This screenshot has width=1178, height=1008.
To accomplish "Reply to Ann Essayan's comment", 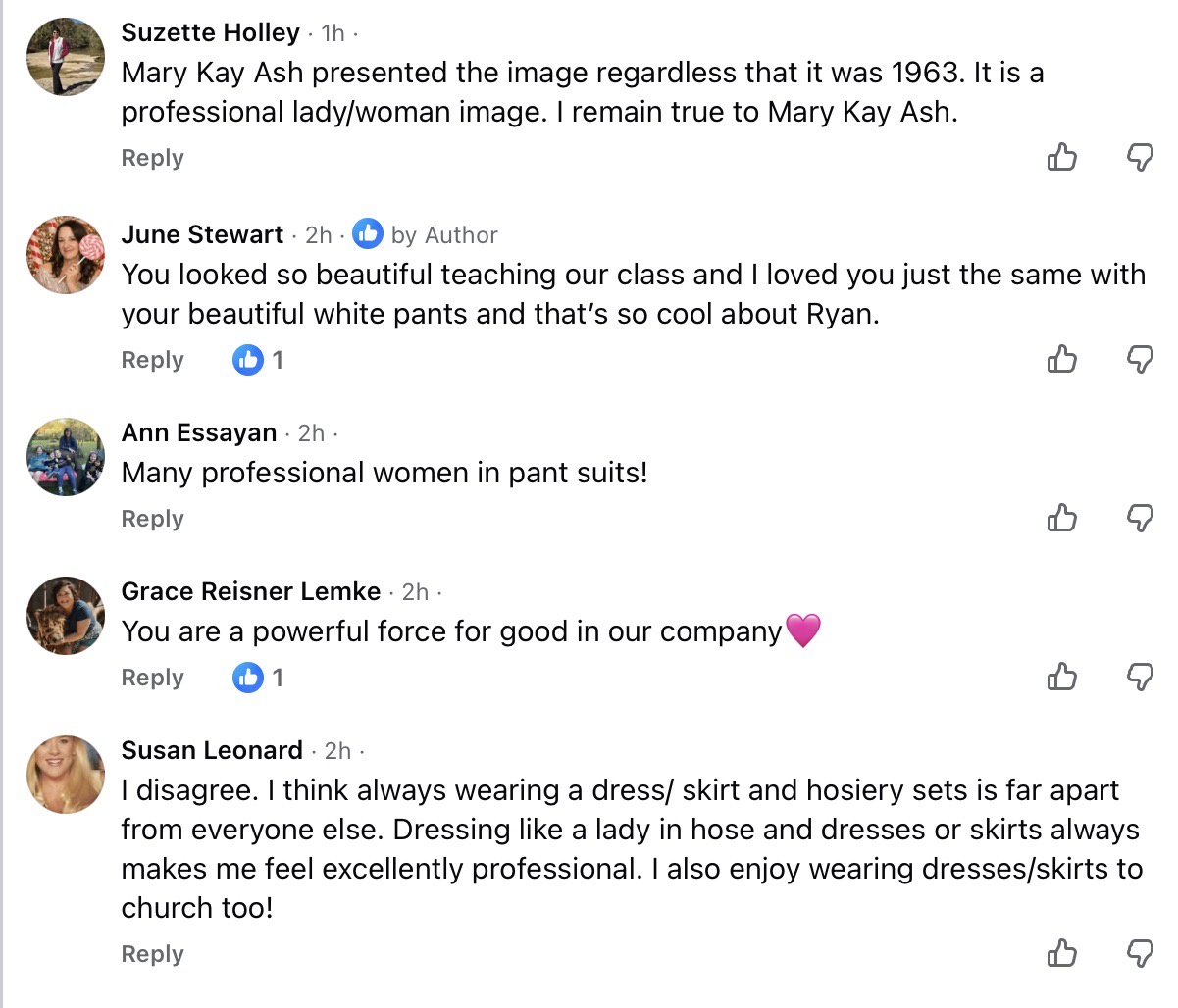I will [152, 519].
